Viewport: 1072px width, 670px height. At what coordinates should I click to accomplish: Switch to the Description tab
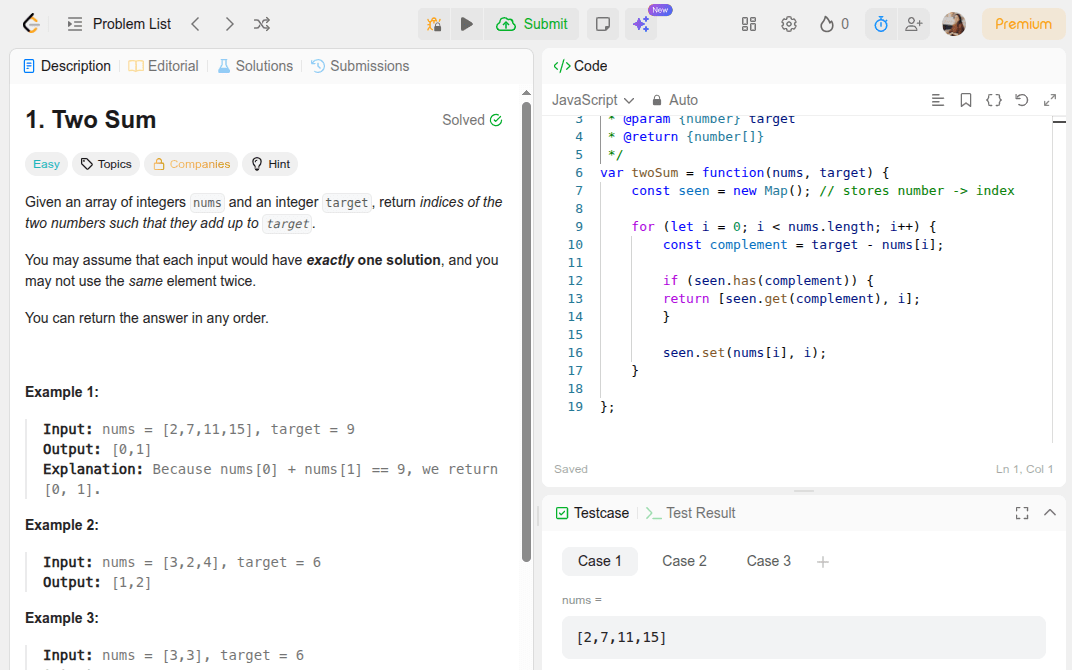pos(67,66)
